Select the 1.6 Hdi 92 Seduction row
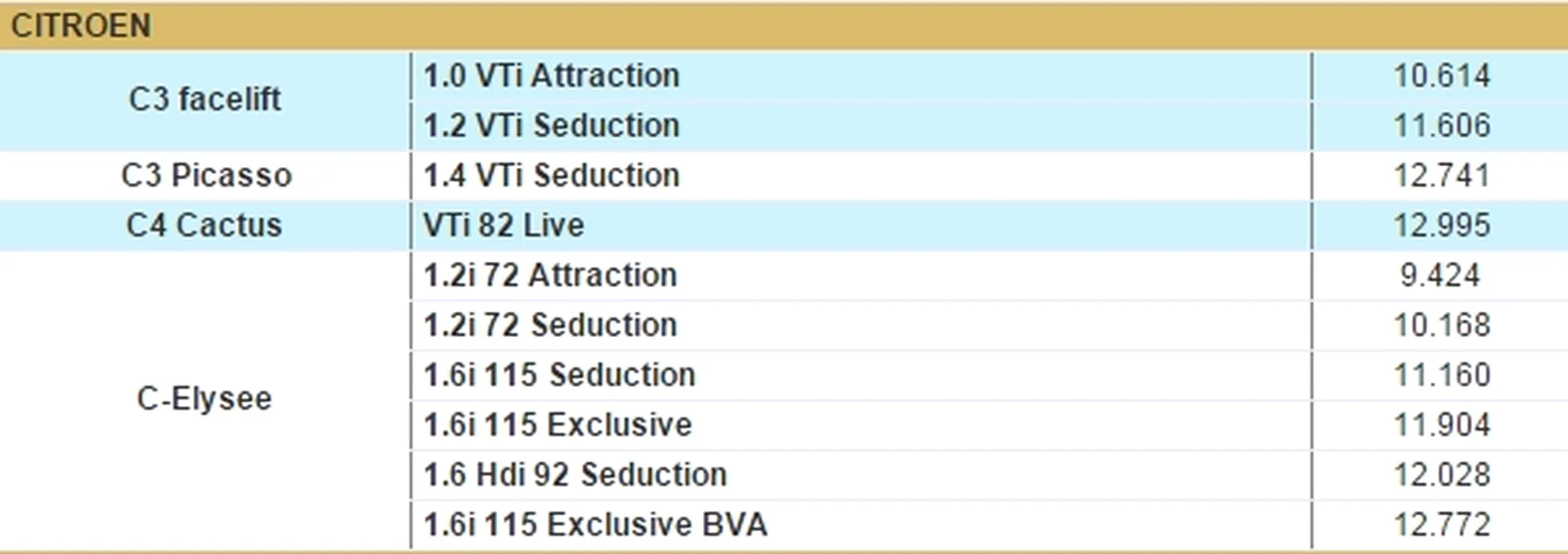Screen dimensions: 1568x554 click(575, 474)
